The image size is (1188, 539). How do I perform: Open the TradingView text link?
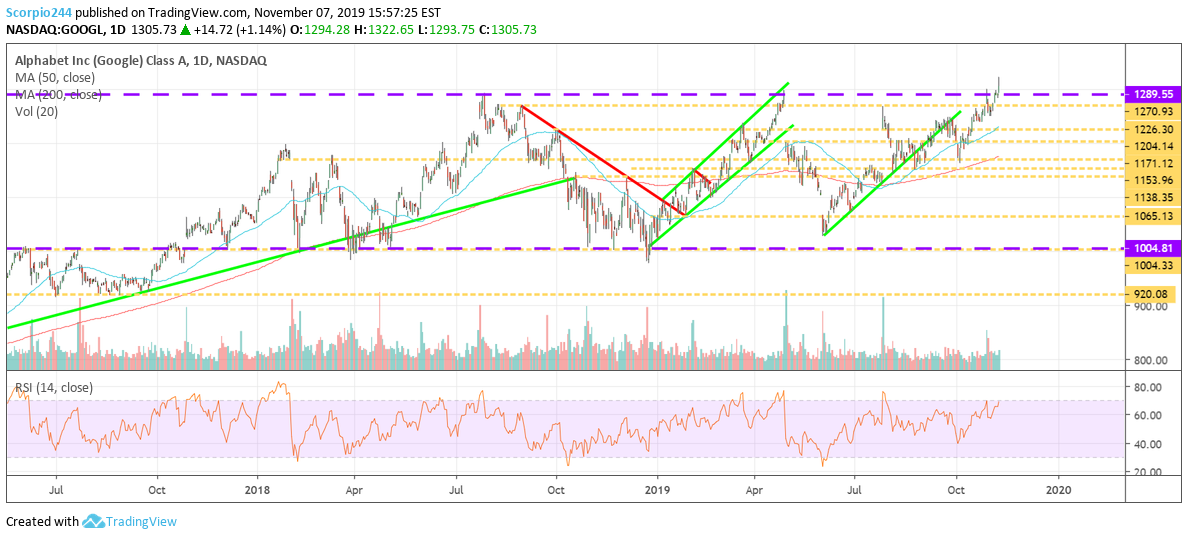tap(140, 522)
